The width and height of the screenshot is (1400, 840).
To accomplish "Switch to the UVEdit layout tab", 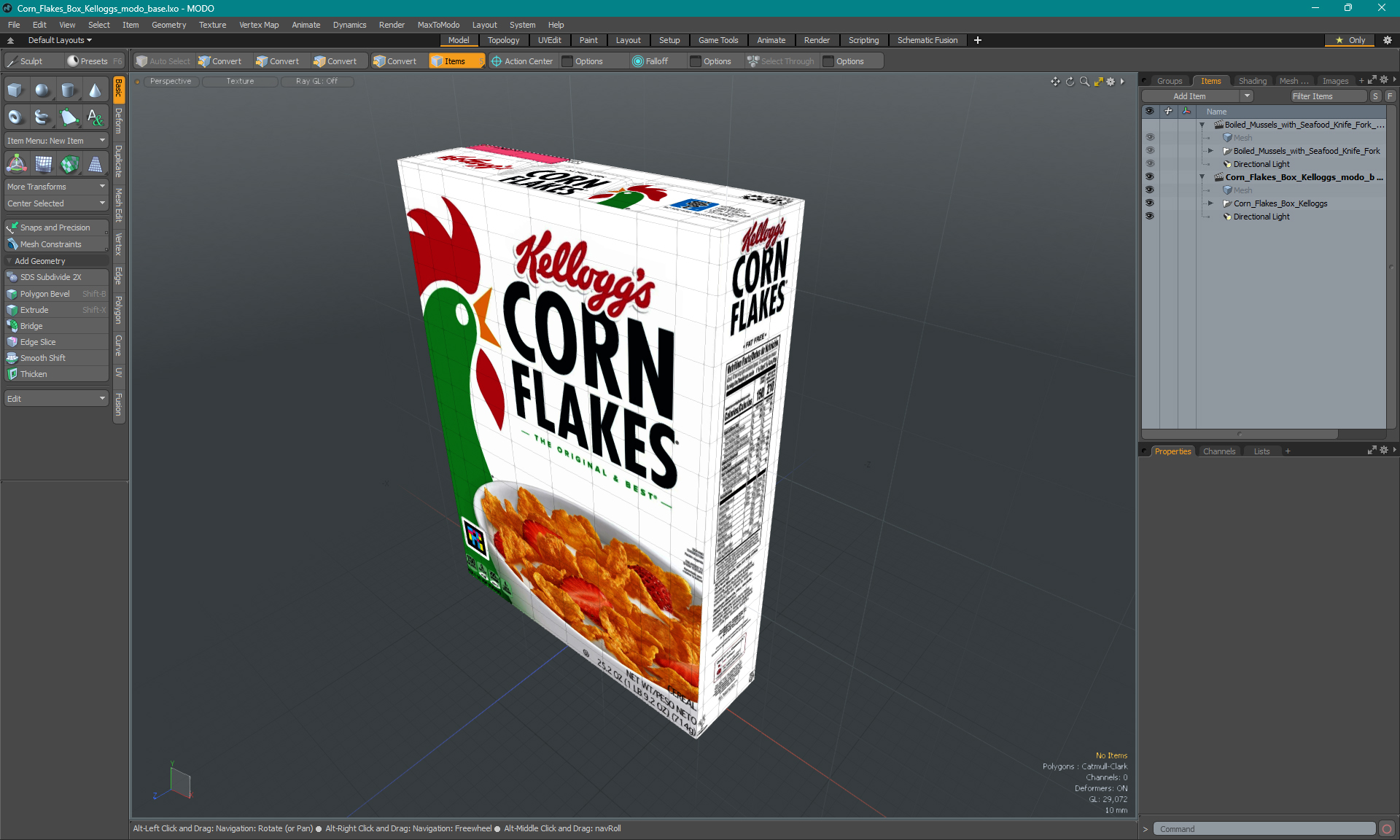I will pos(549,40).
